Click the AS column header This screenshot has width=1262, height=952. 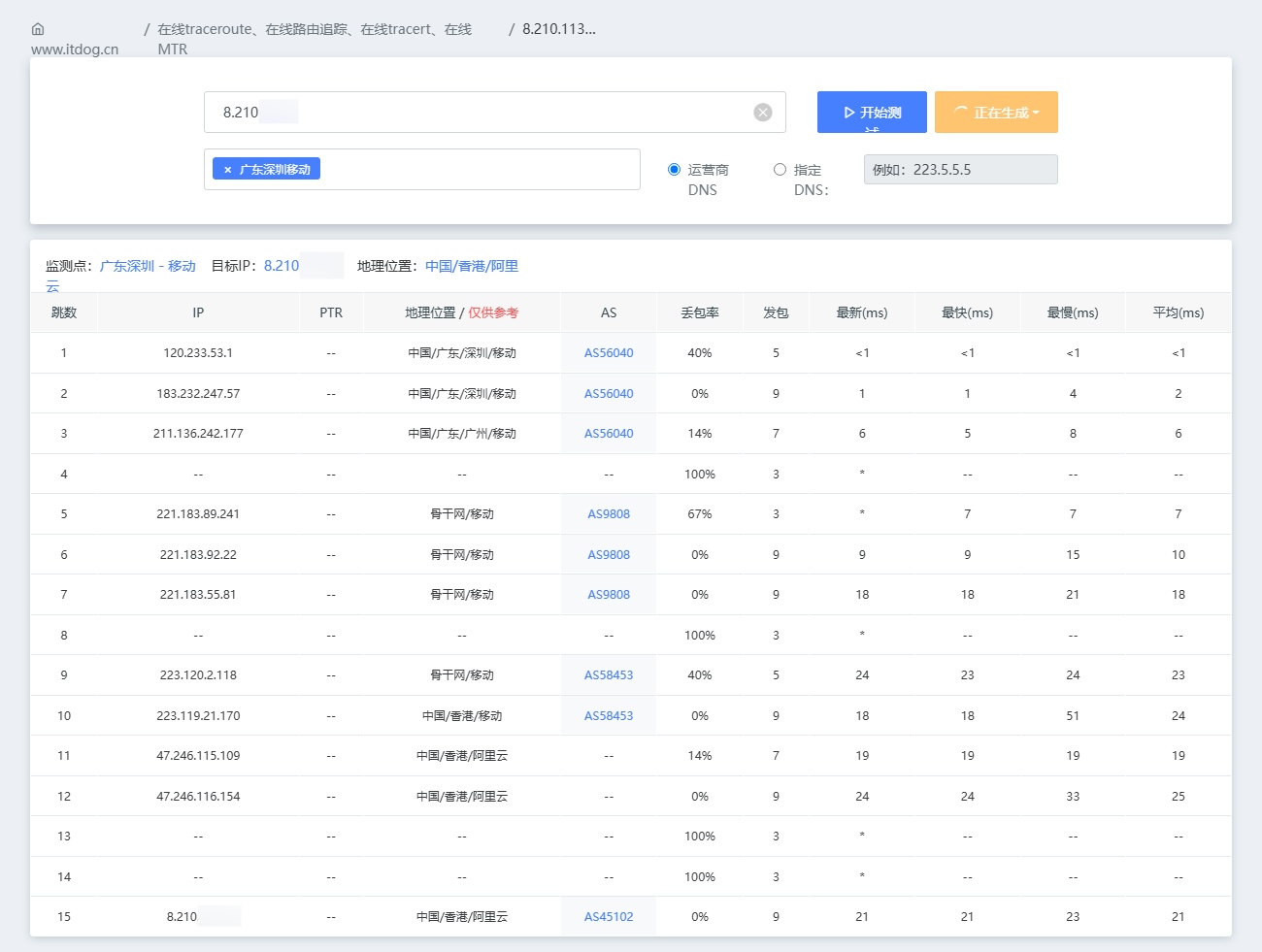click(x=609, y=312)
